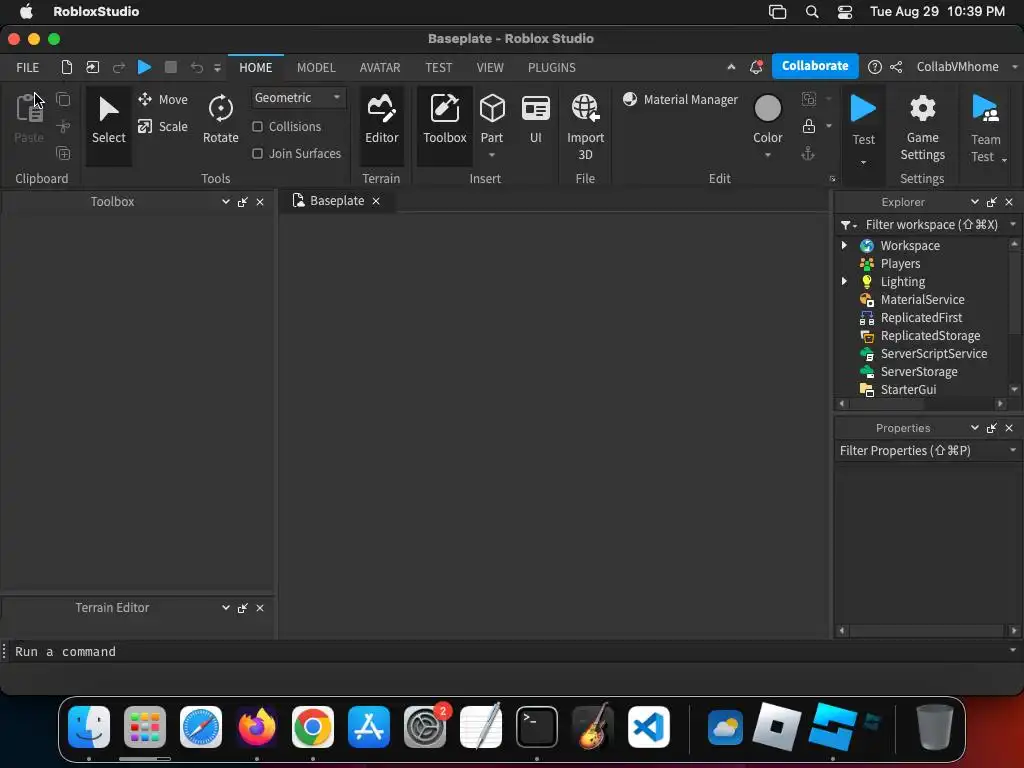Open the Geometric mode dropdown
The width and height of the screenshot is (1024, 768).
pyautogui.click(x=298, y=98)
